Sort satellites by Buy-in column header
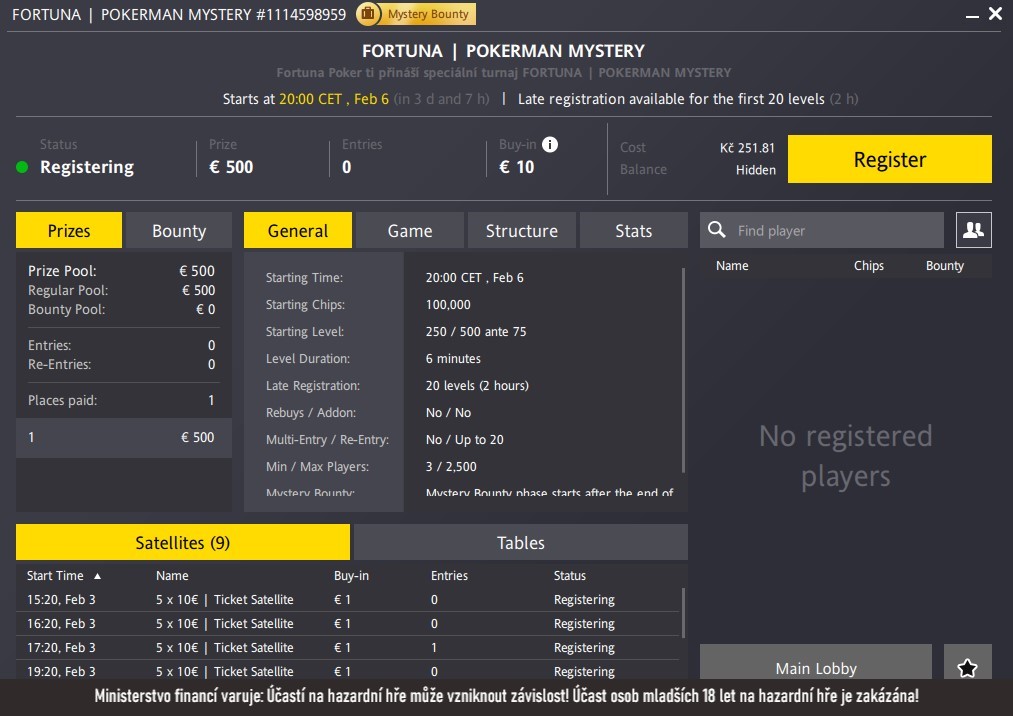The width and height of the screenshot is (1013, 716). pyautogui.click(x=351, y=576)
